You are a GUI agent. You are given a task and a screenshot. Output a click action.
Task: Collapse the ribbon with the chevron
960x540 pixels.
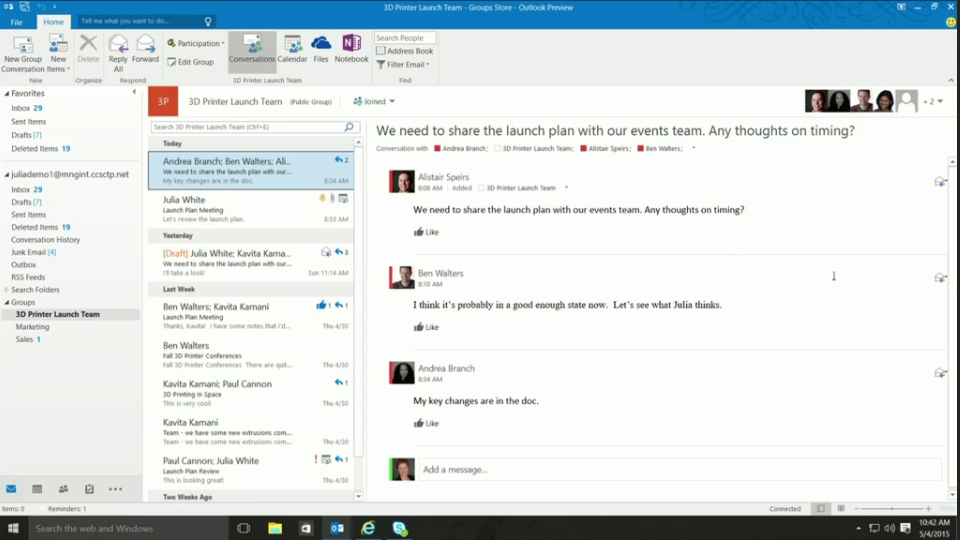[x=951, y=80]
